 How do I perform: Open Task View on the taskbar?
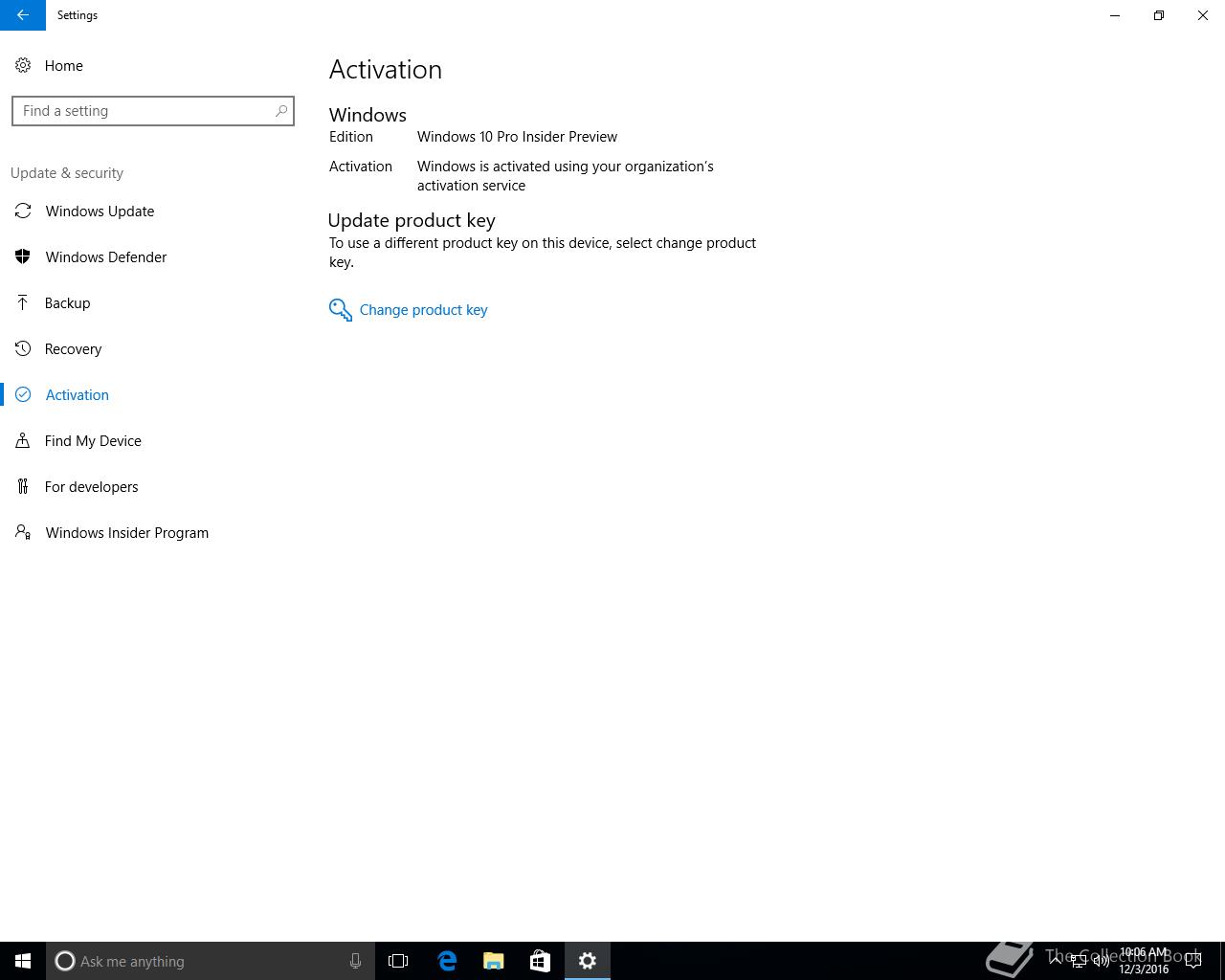(x=398, y=961)
